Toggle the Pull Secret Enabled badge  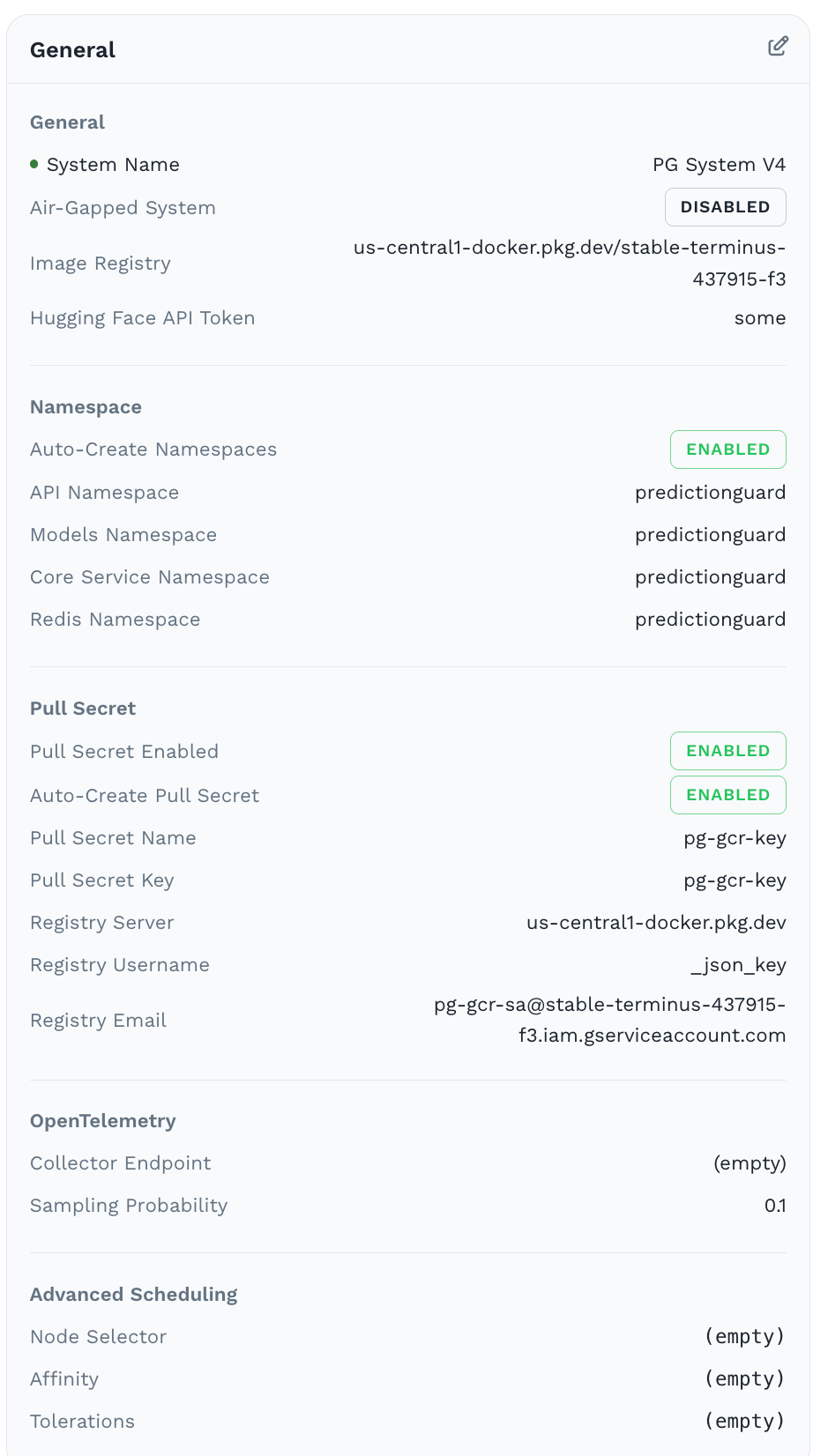(727, 751)
